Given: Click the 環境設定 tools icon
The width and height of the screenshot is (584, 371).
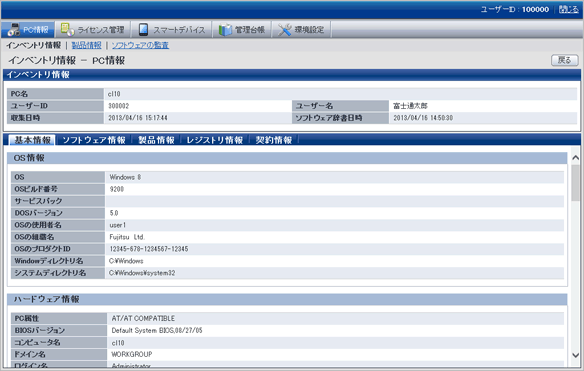Looking at the screenshot, I should pos(285,29).
